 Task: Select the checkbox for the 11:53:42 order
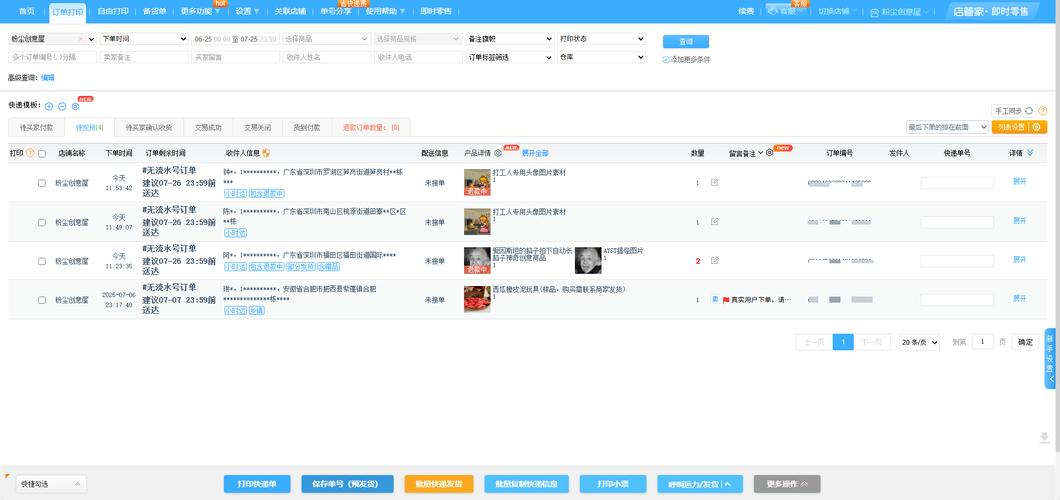42,183
